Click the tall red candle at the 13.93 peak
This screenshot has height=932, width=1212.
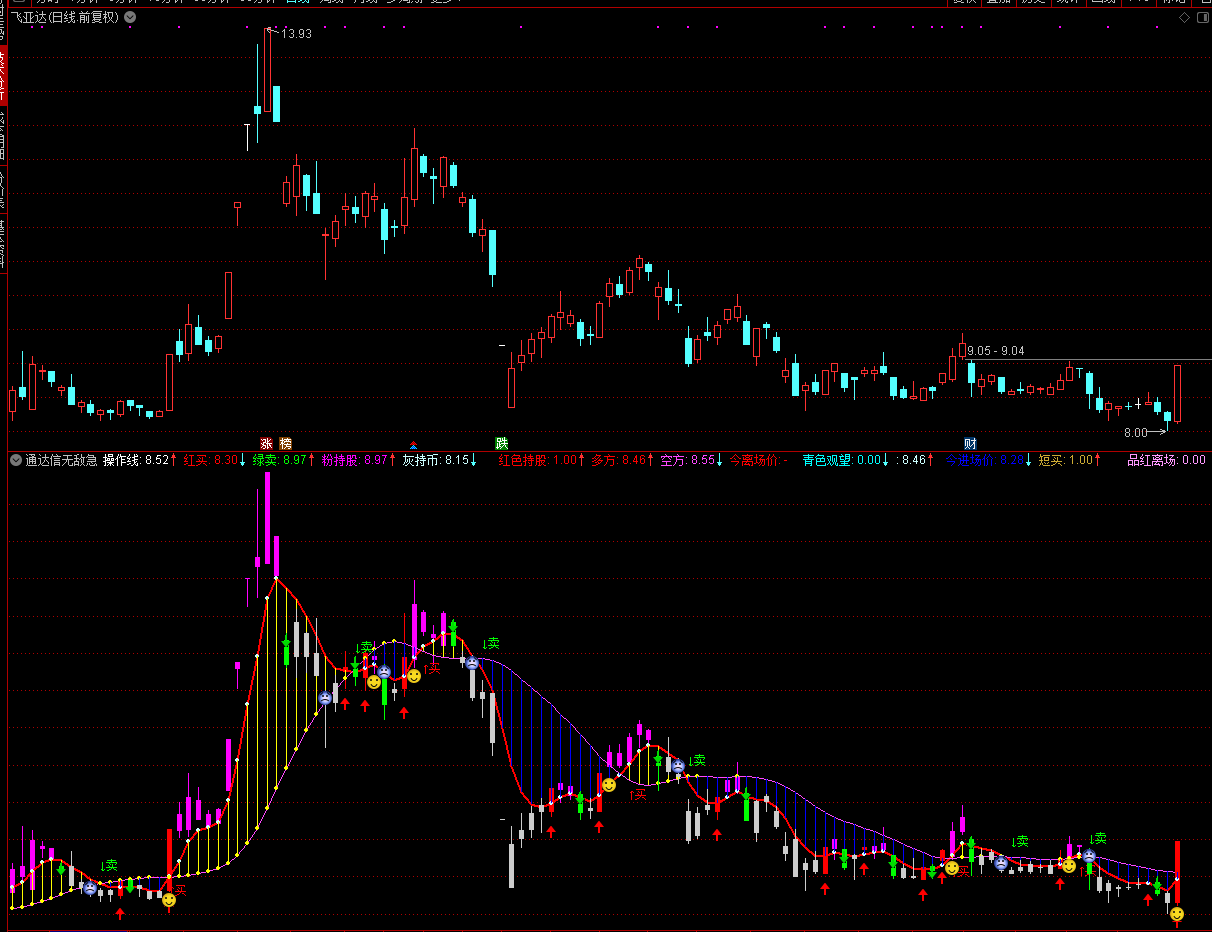point(267,70)
